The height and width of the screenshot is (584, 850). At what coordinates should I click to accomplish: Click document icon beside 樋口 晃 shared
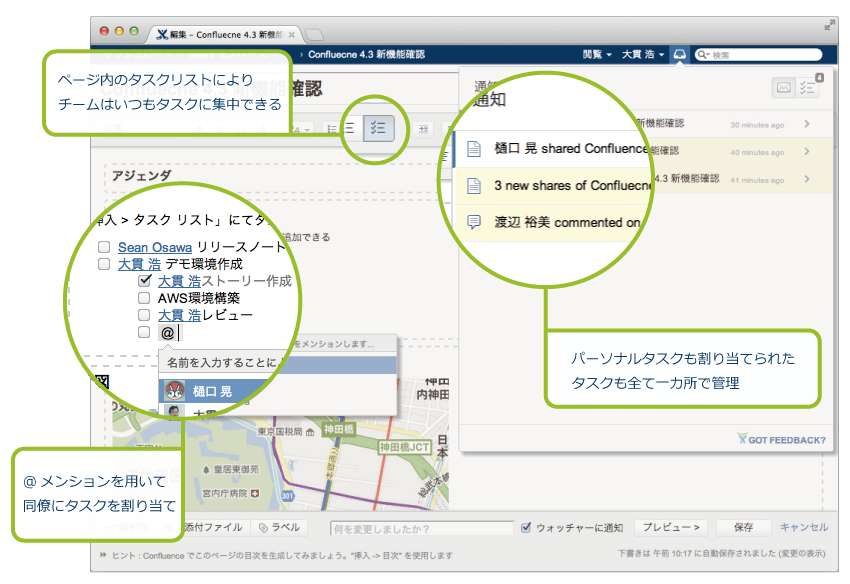[474, 149]
